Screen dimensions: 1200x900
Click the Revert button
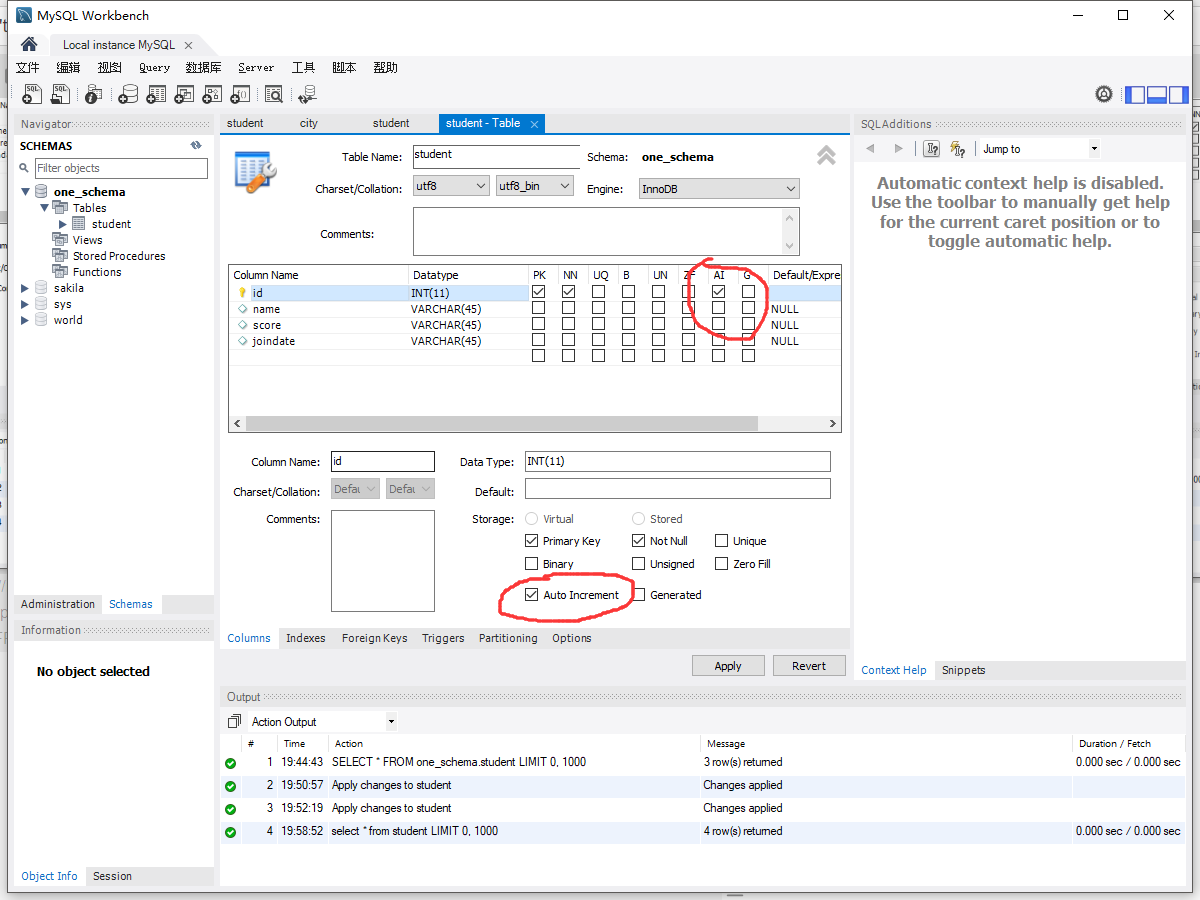[809, 665]
